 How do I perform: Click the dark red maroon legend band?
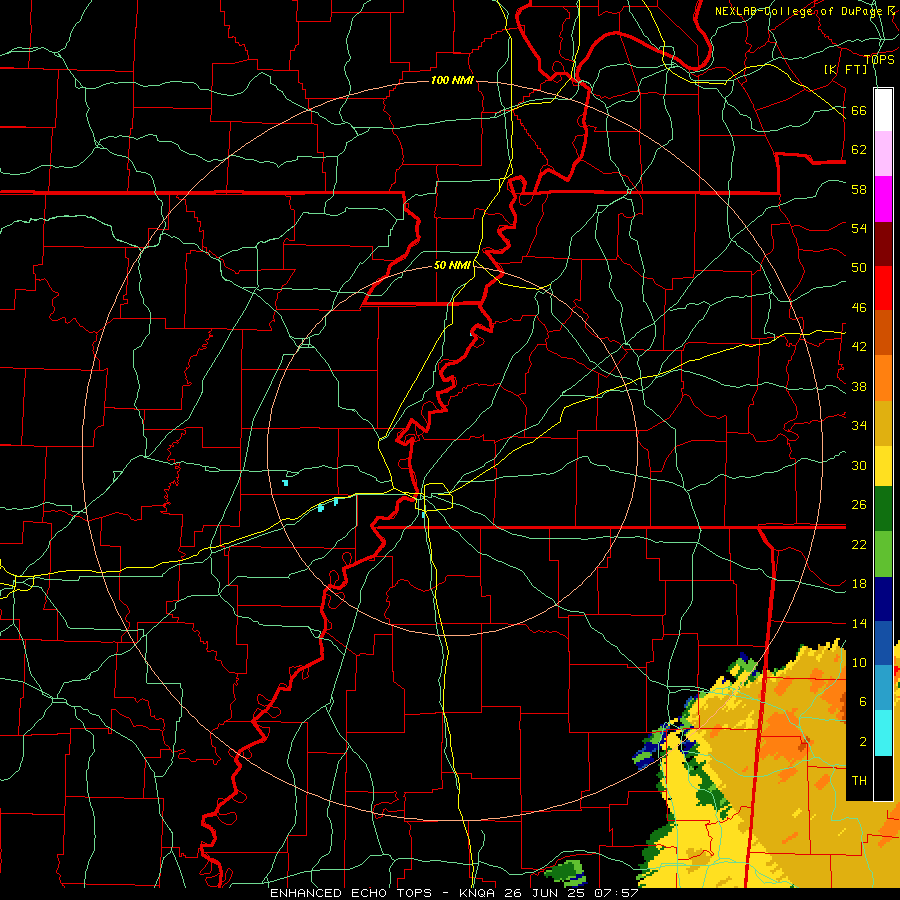[883, 243]
